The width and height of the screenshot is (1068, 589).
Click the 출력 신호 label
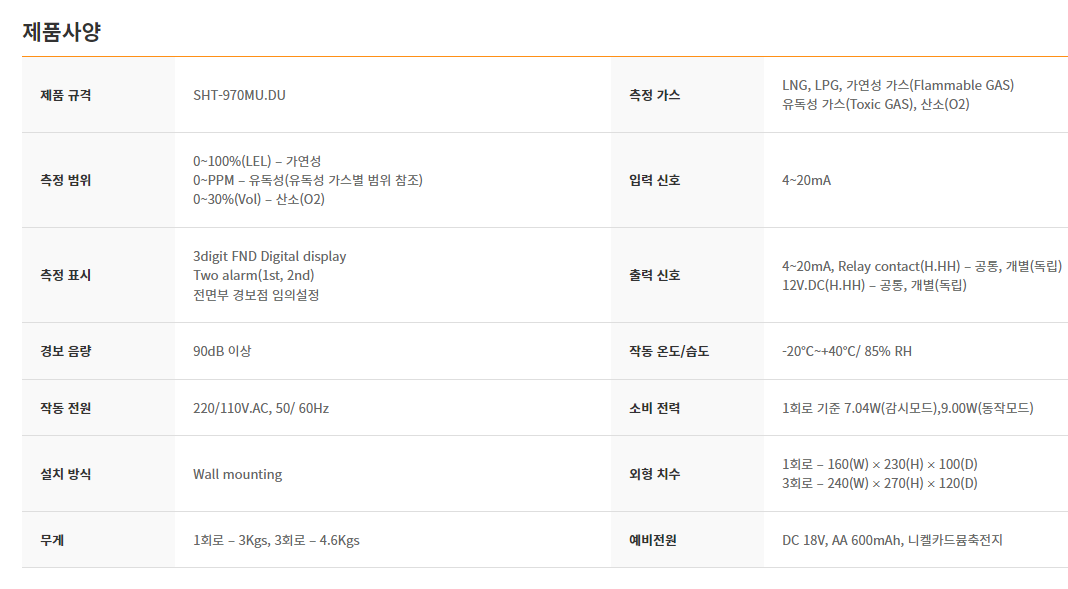tap(654, 275)
